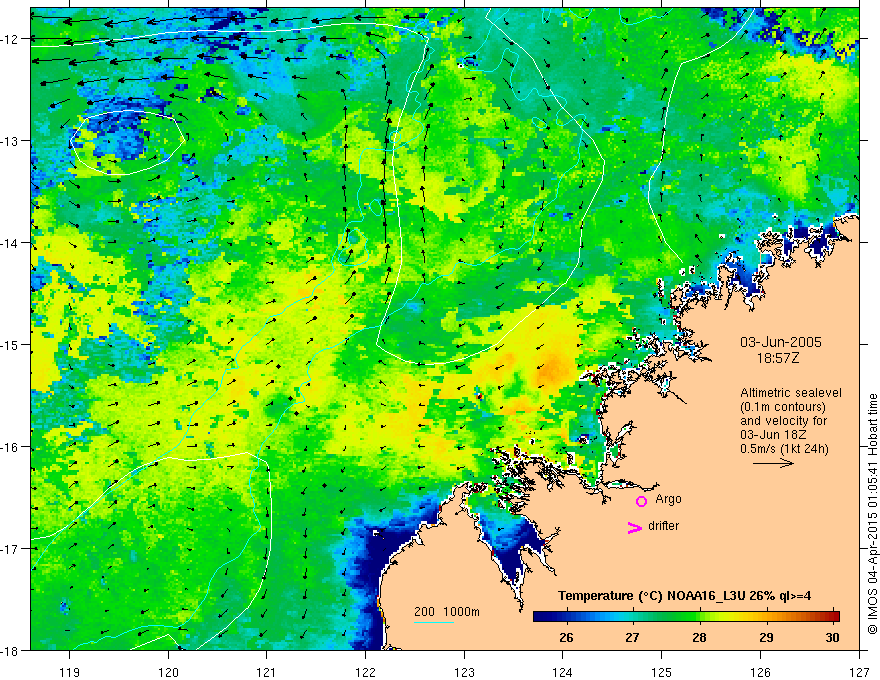Click the colorbar tick label '28'

click(699, 637)
